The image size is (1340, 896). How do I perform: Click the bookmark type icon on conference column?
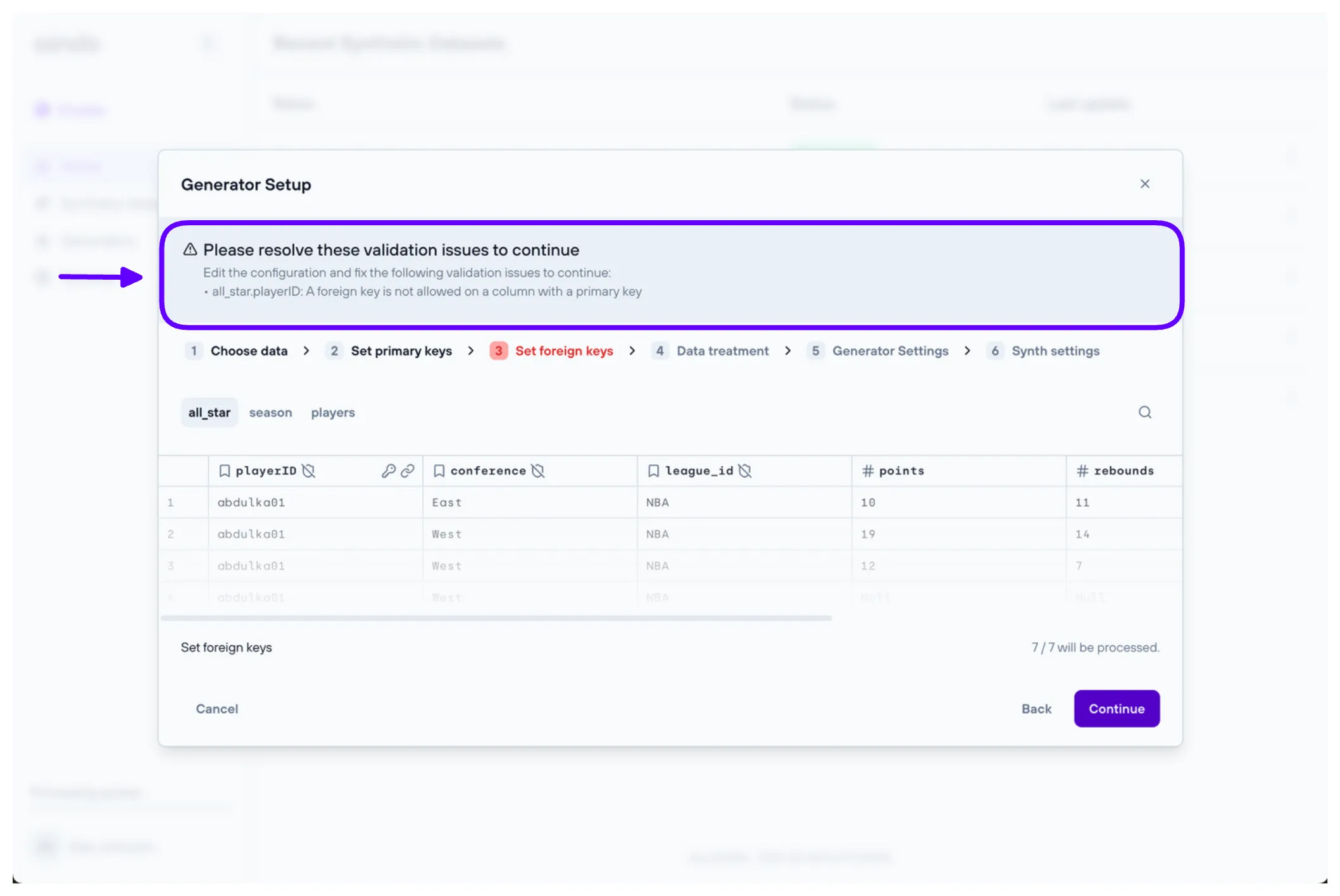click(439, 471)
